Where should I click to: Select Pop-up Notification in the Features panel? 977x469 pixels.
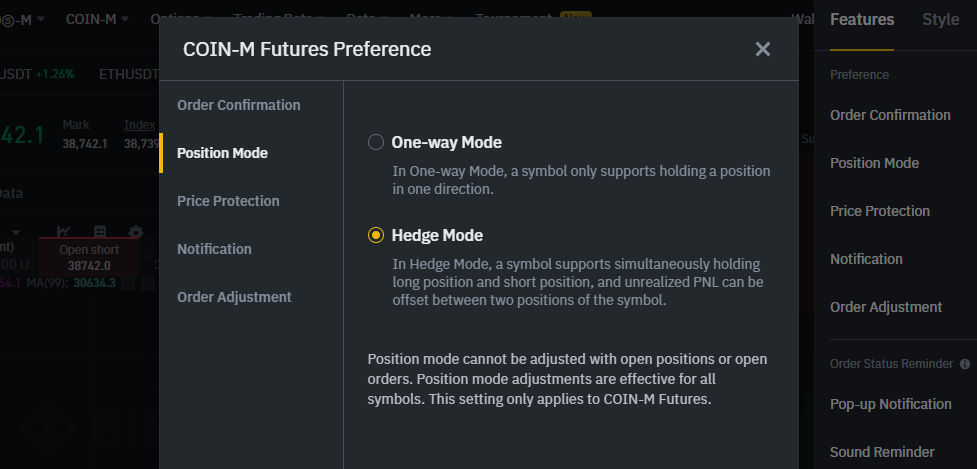[890, 404]
